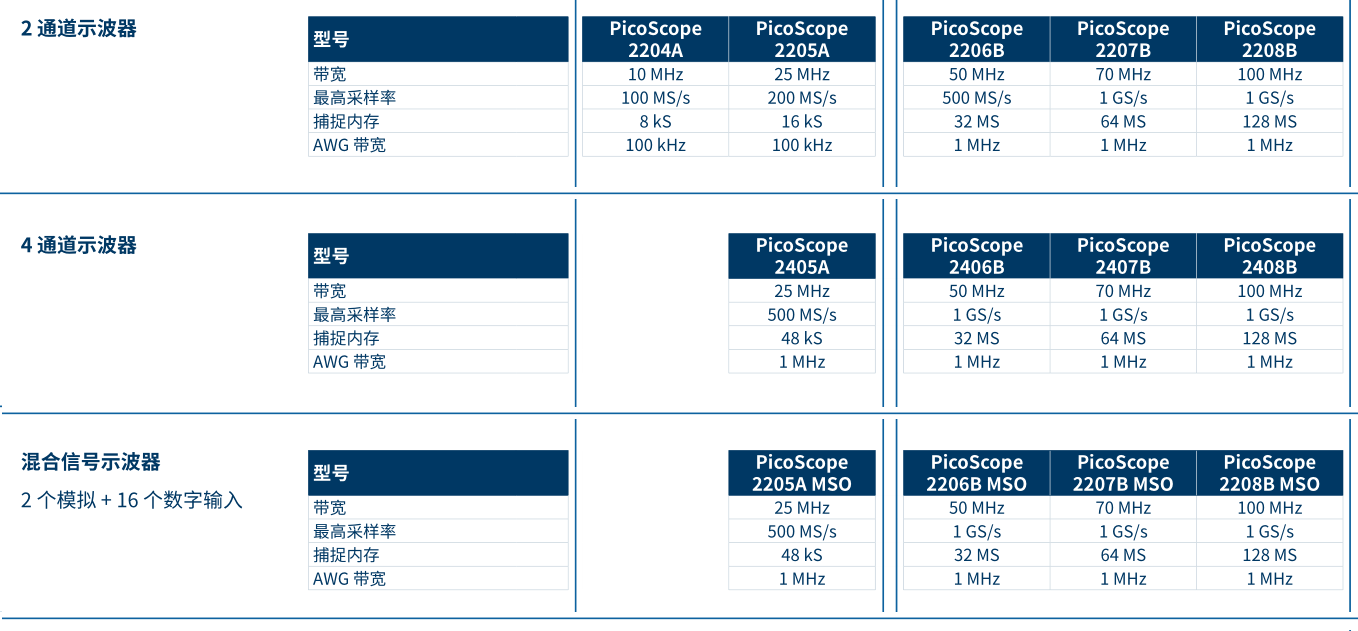
Task: Select the PicoScope 2207B column header
Action: click(1123, 39)
